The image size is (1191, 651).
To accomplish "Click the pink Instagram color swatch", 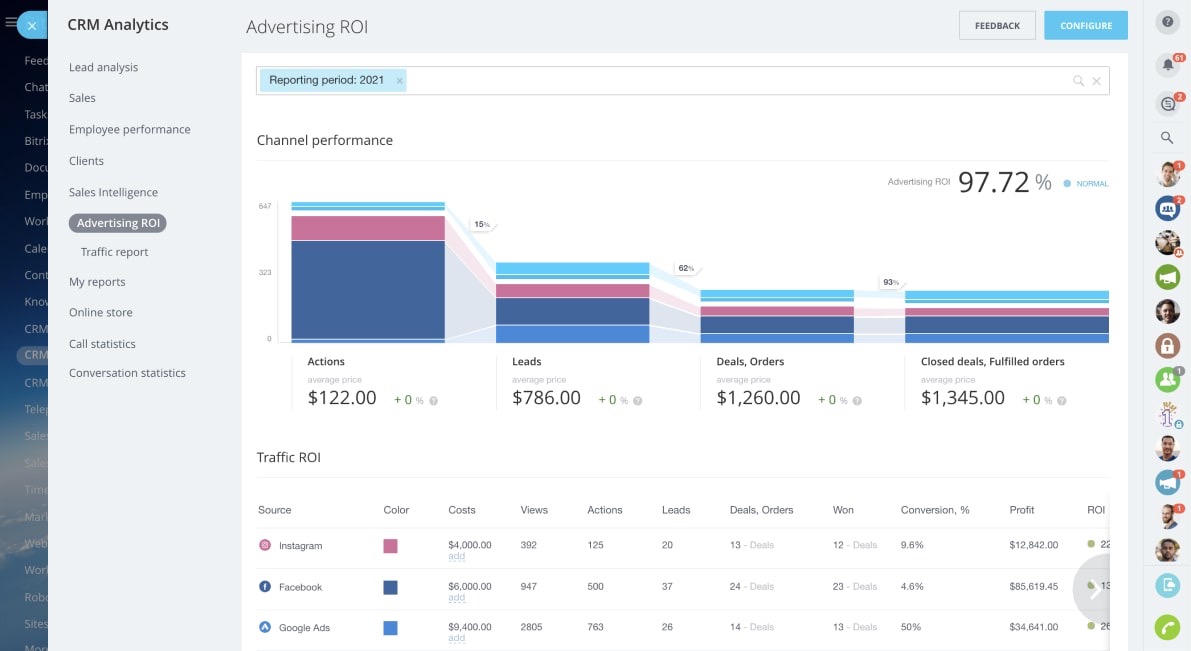I will click(390, 546).
